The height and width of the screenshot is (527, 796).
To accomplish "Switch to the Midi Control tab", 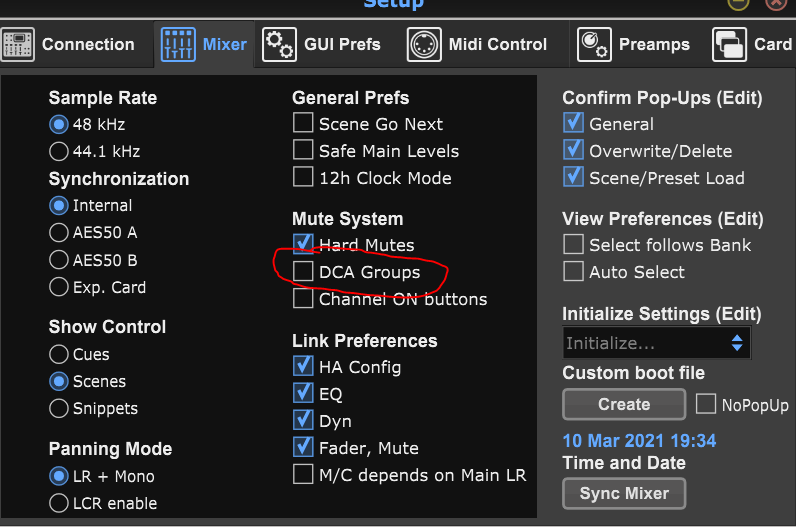I will (x=478, y=45).
